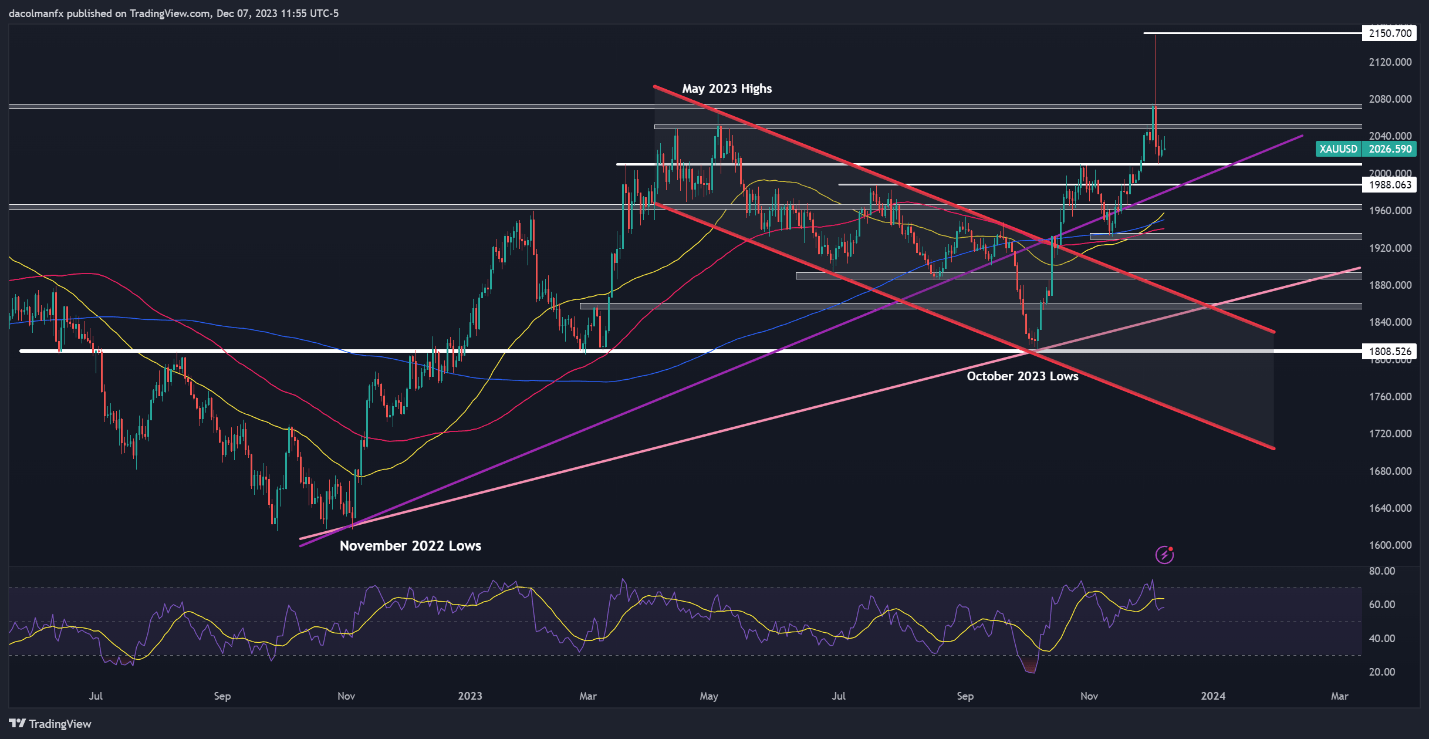This screenshot has width=1429, height=739.
Task: Click the 'May' time axis label
Action: [709, 695]
